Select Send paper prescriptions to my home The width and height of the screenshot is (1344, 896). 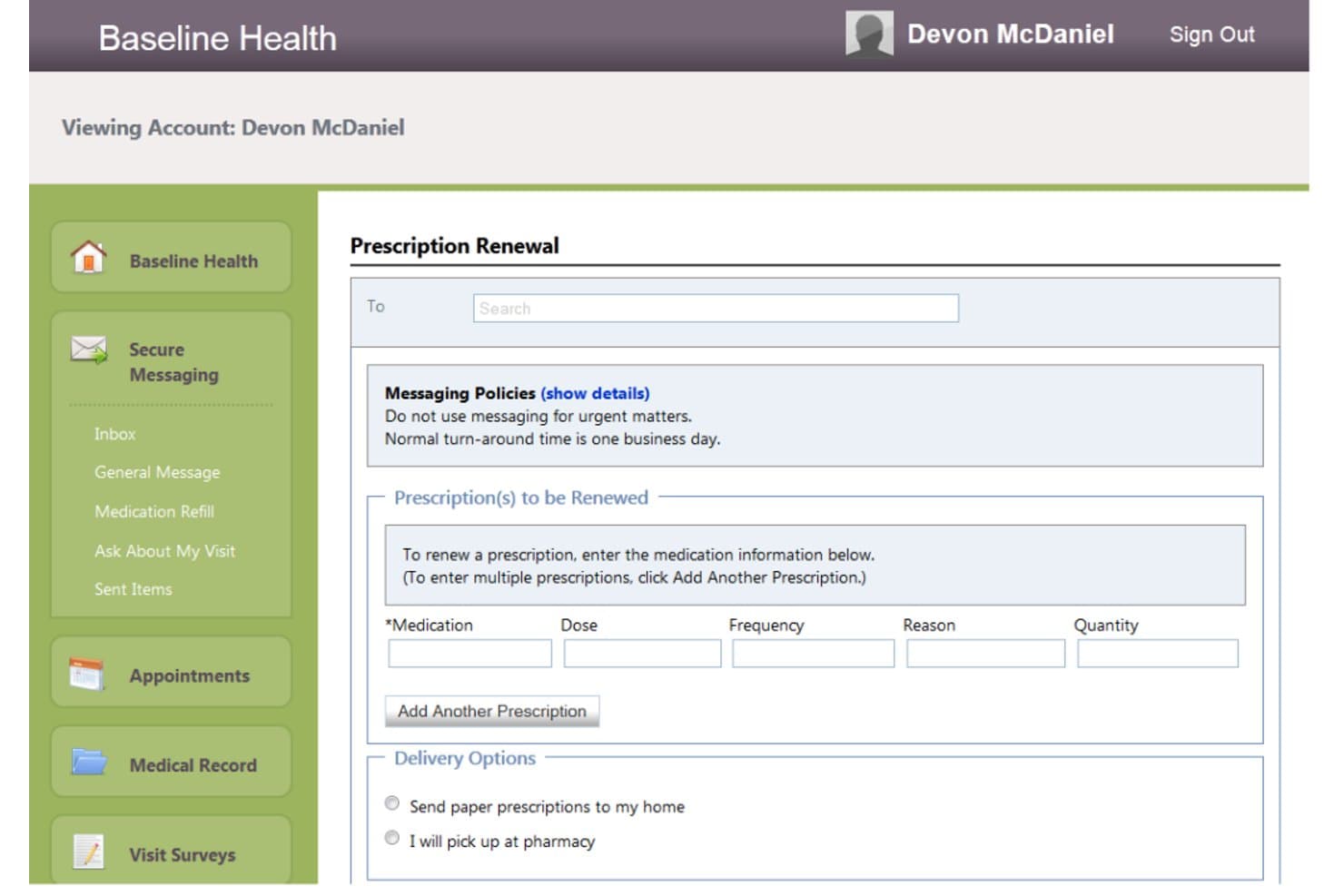click(392, 803)
